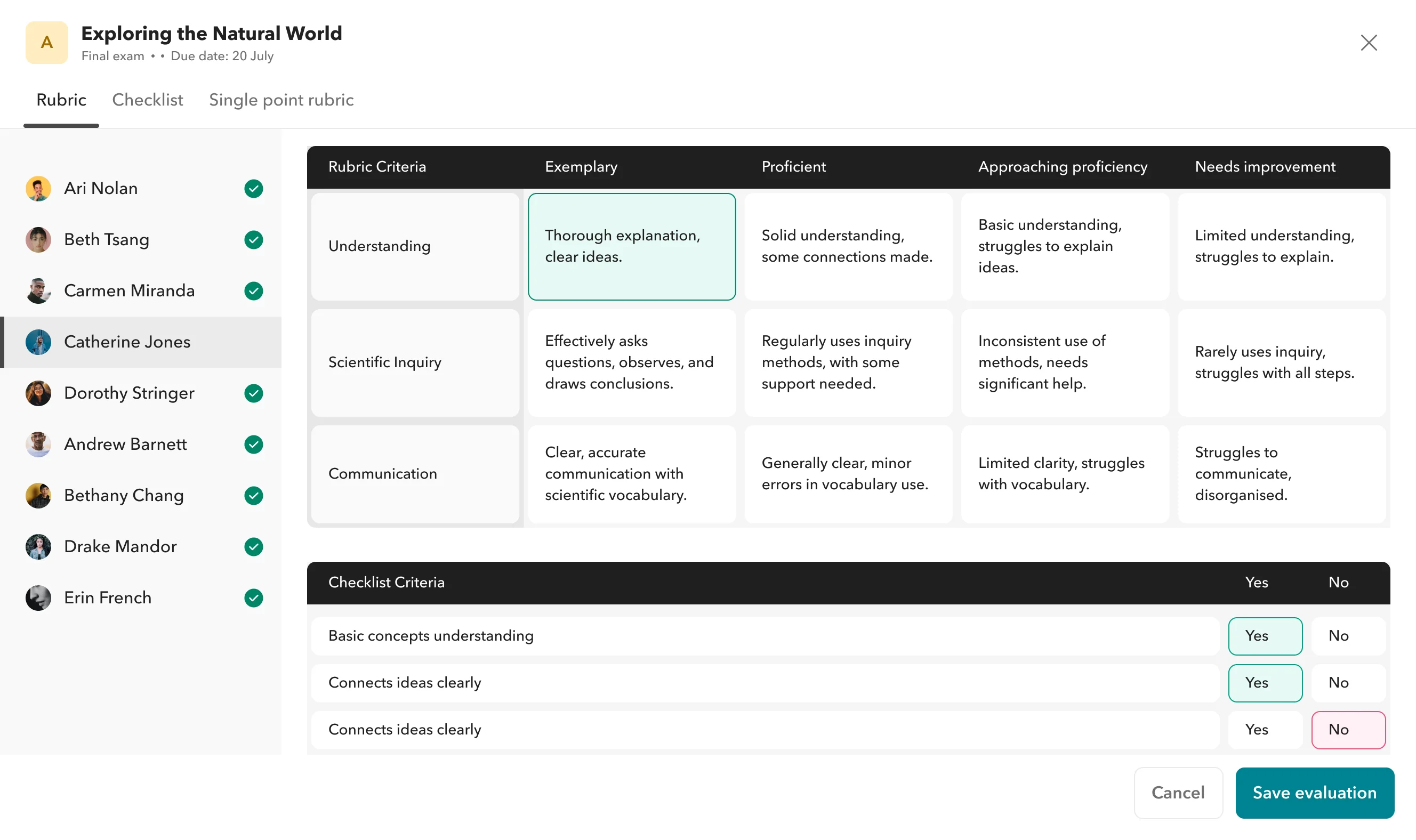Click Dorothy Stringer's avatar photo

[38, 393]
